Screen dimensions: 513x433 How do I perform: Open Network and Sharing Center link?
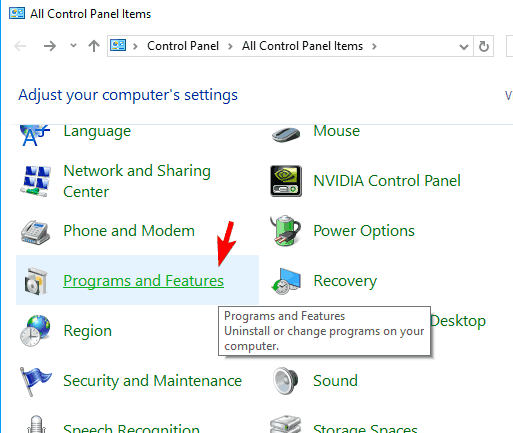pyautogui.click(x=137, y=181)
